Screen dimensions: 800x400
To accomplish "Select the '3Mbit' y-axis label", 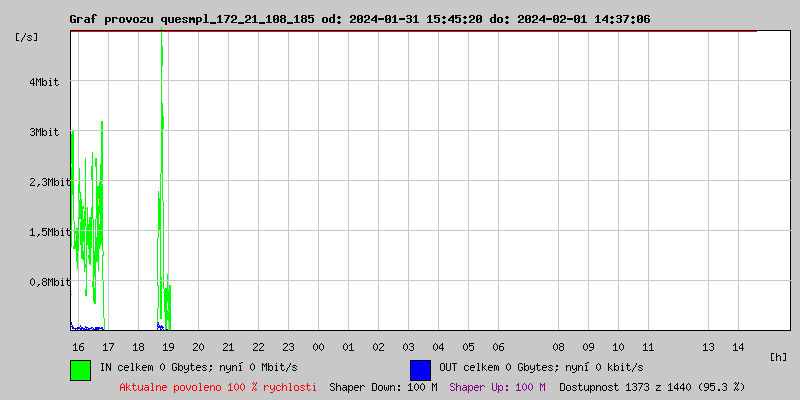I will click(x=44, y=132).
